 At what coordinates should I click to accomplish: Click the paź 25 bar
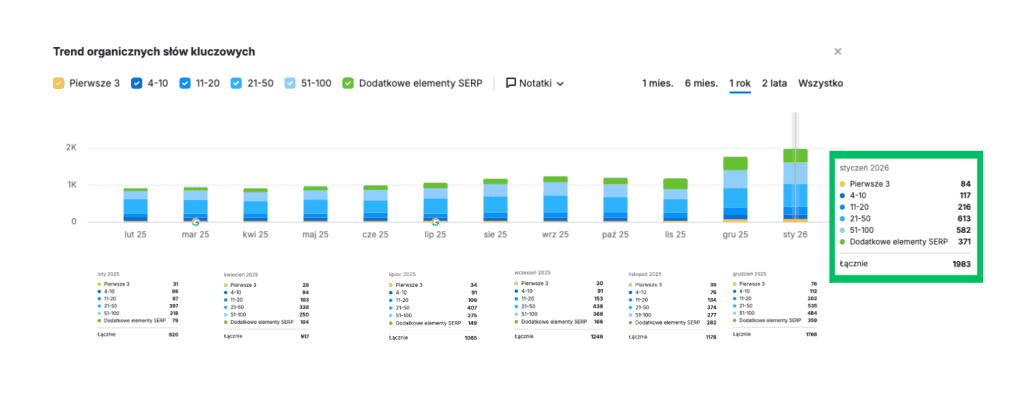pyautogui.click(x=616, y=200)
